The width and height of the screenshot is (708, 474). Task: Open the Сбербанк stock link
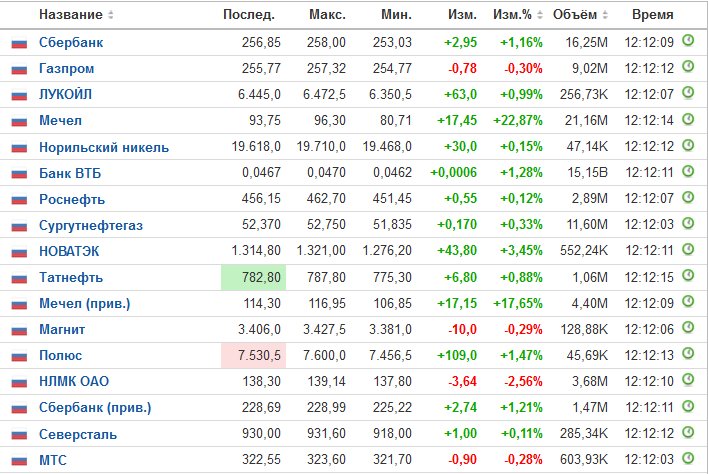(x=71, y=42)
